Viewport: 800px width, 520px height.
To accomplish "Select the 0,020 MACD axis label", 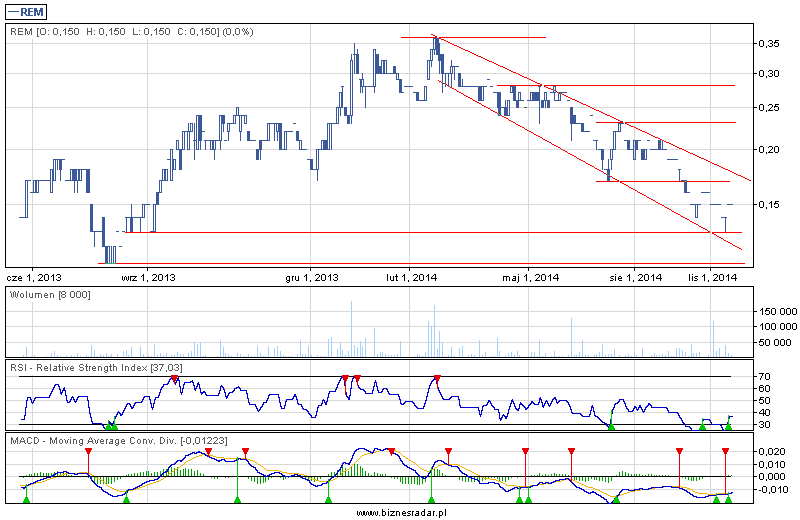I will tap(772, 452).
